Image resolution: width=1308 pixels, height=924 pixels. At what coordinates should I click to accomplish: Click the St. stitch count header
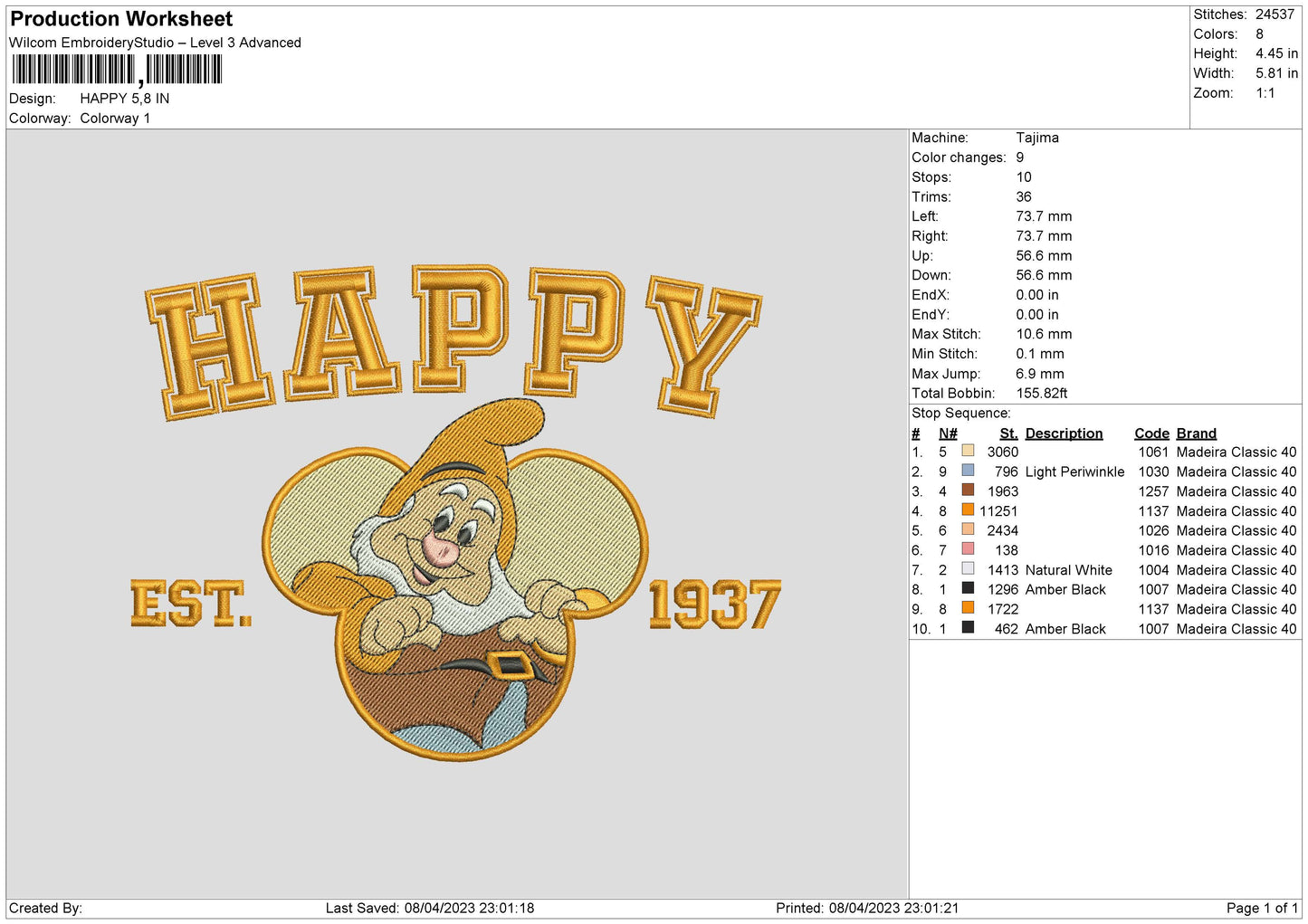1008,433
